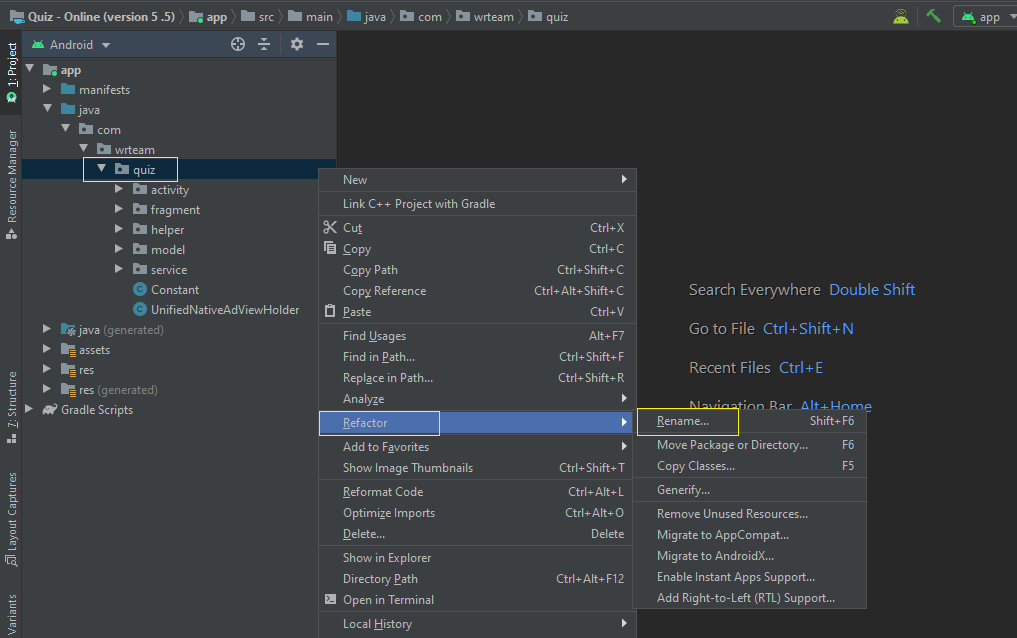This screenshot has width=1017, height=638.
Task: Choose Cut from context menu
Action: tap(477, 228)
